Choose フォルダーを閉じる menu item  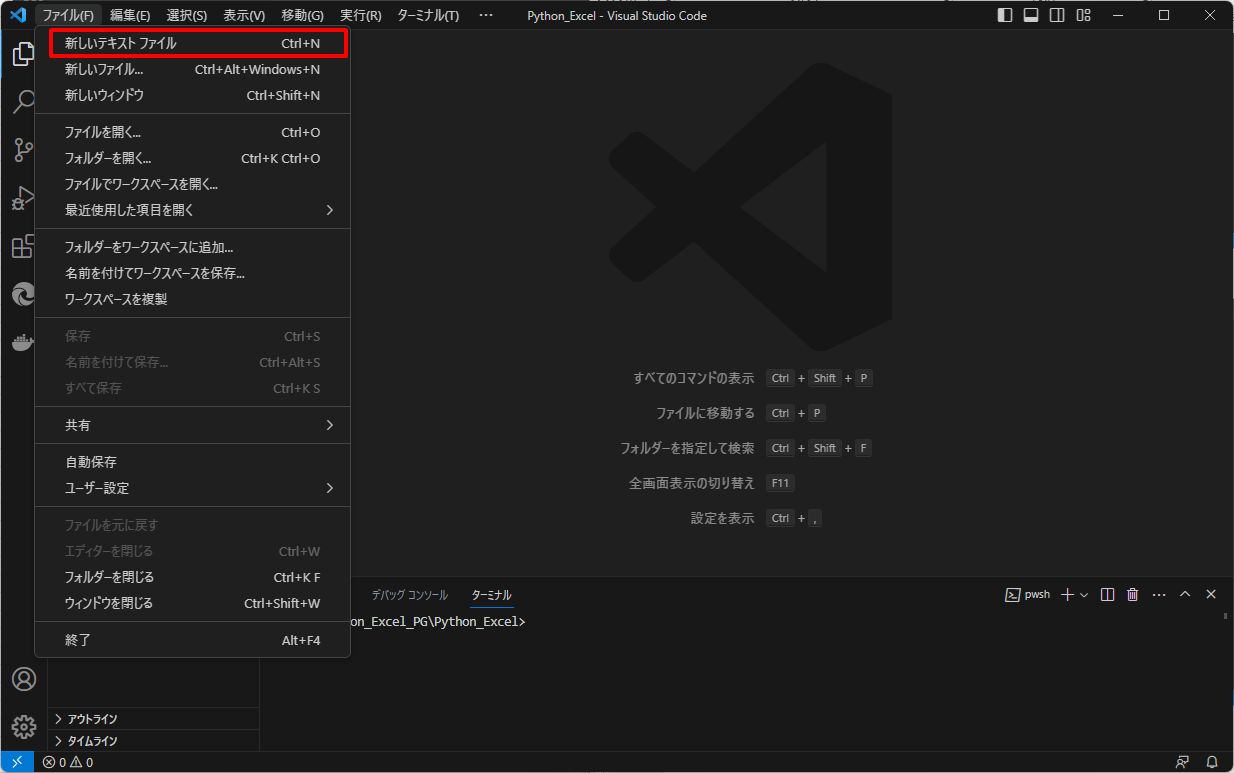[192, 577]
